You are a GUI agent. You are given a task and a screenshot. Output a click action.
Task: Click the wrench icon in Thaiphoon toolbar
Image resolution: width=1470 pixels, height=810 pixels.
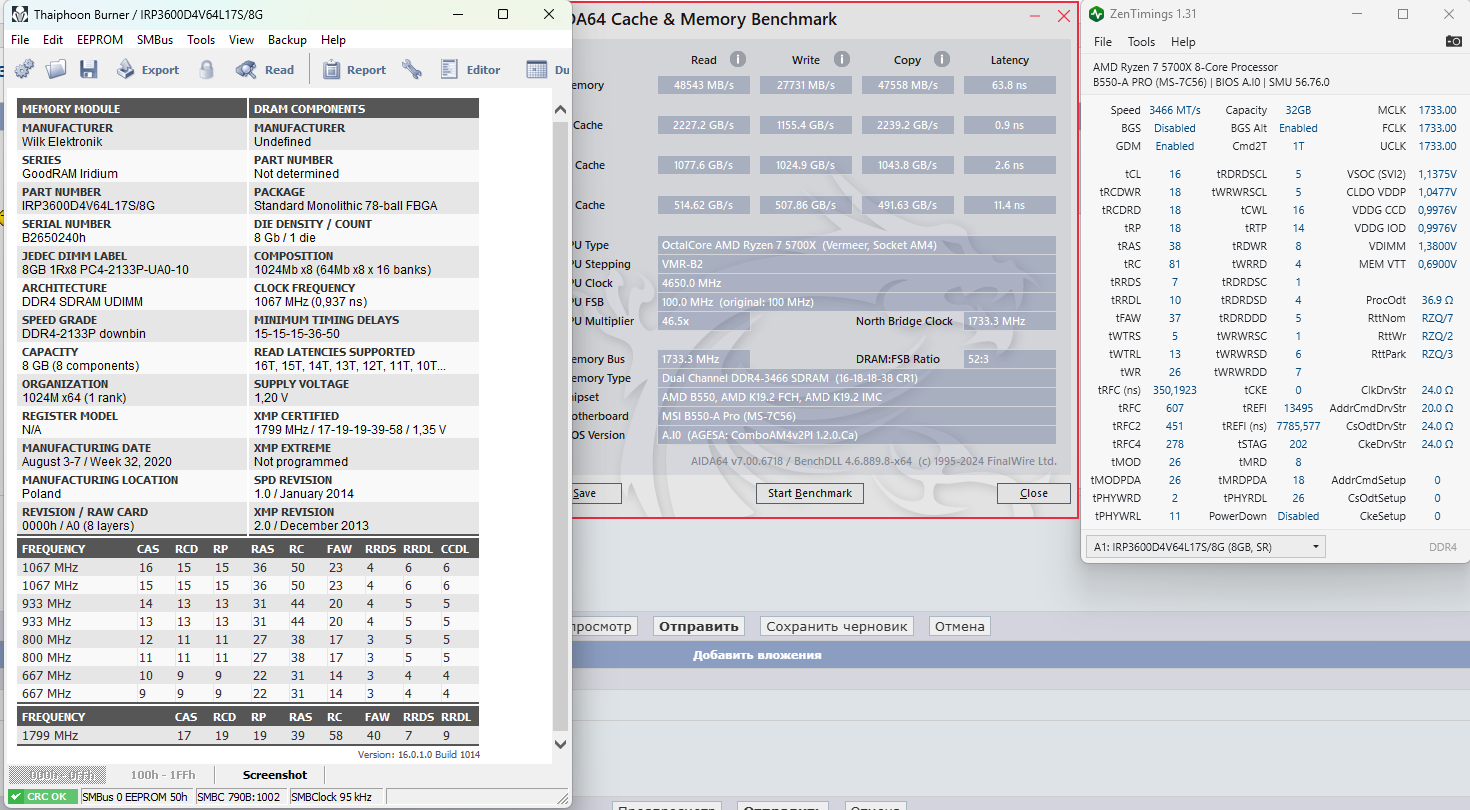pyautogui.click(x=411, y=69)
